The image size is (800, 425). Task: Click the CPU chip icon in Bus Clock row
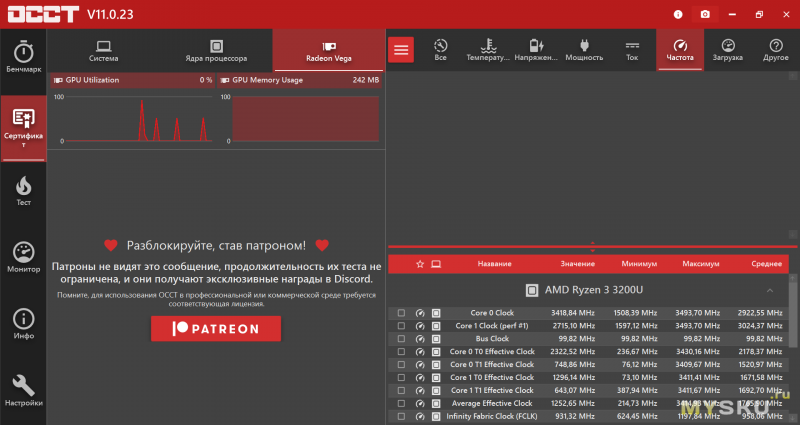[x=436, y=339]
